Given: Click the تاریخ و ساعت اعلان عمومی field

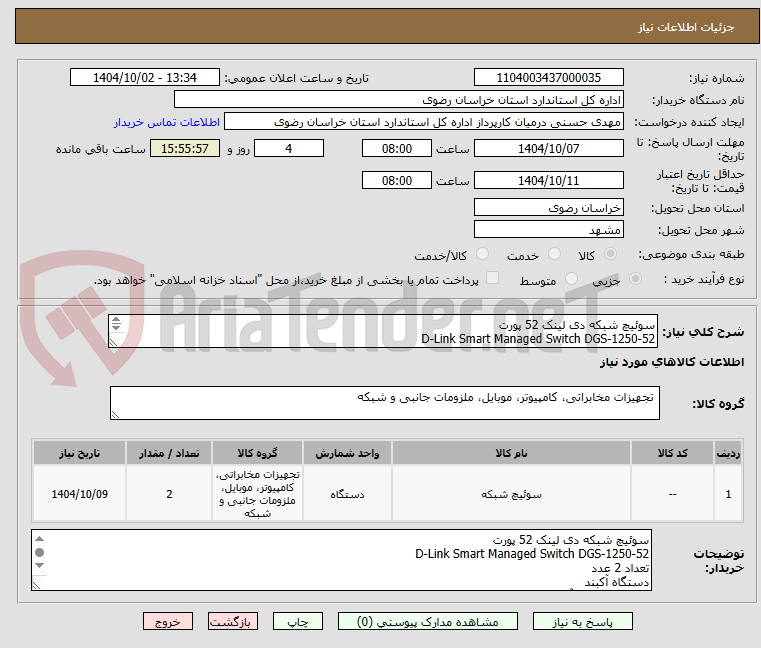Looking at the screenshot, I should pos(145,77).
